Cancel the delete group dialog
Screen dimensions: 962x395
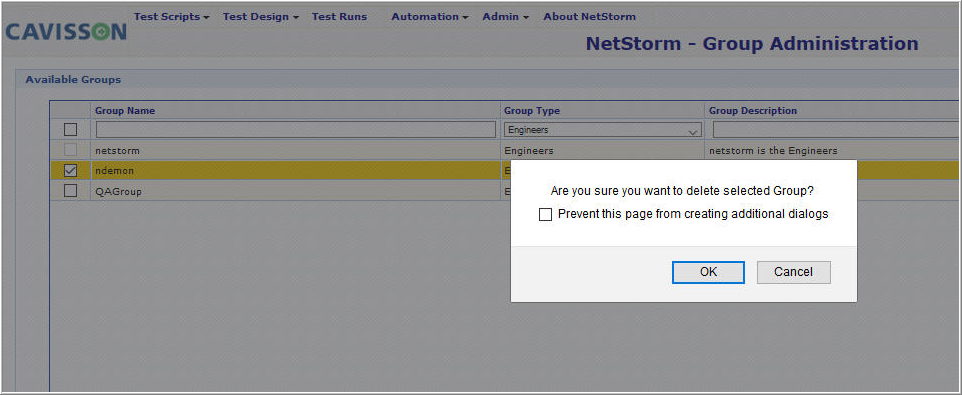[793, 272]
